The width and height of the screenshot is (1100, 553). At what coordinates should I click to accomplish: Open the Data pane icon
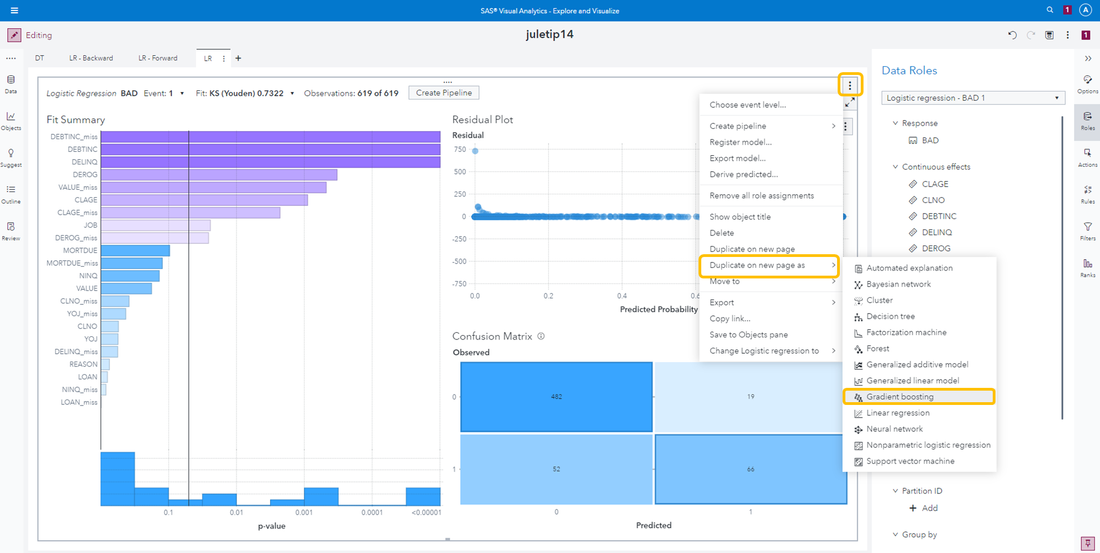11,81
